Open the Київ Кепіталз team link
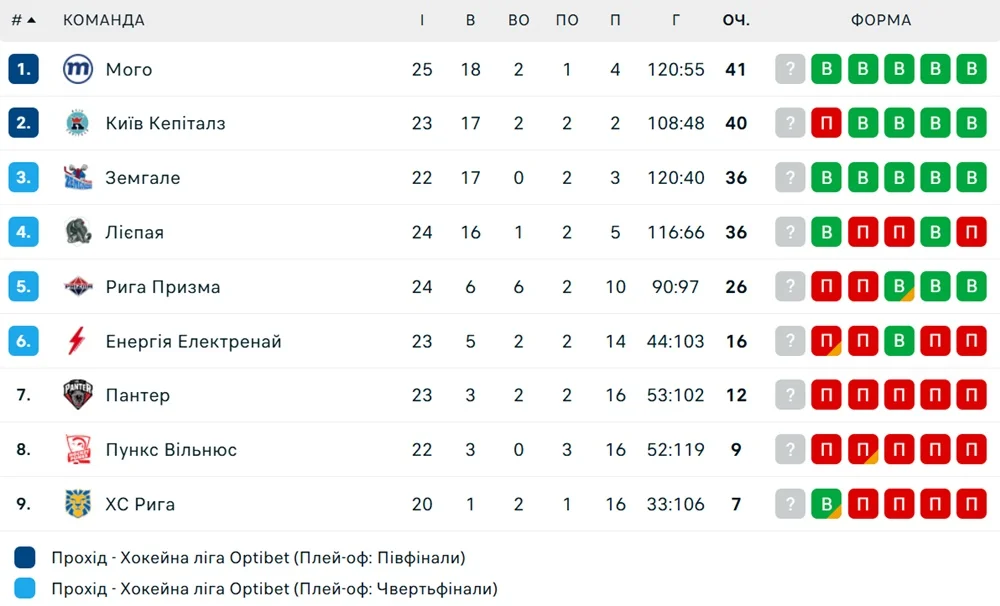The height and width of the screenshot is (606, 1000). (x=165, y=123)
